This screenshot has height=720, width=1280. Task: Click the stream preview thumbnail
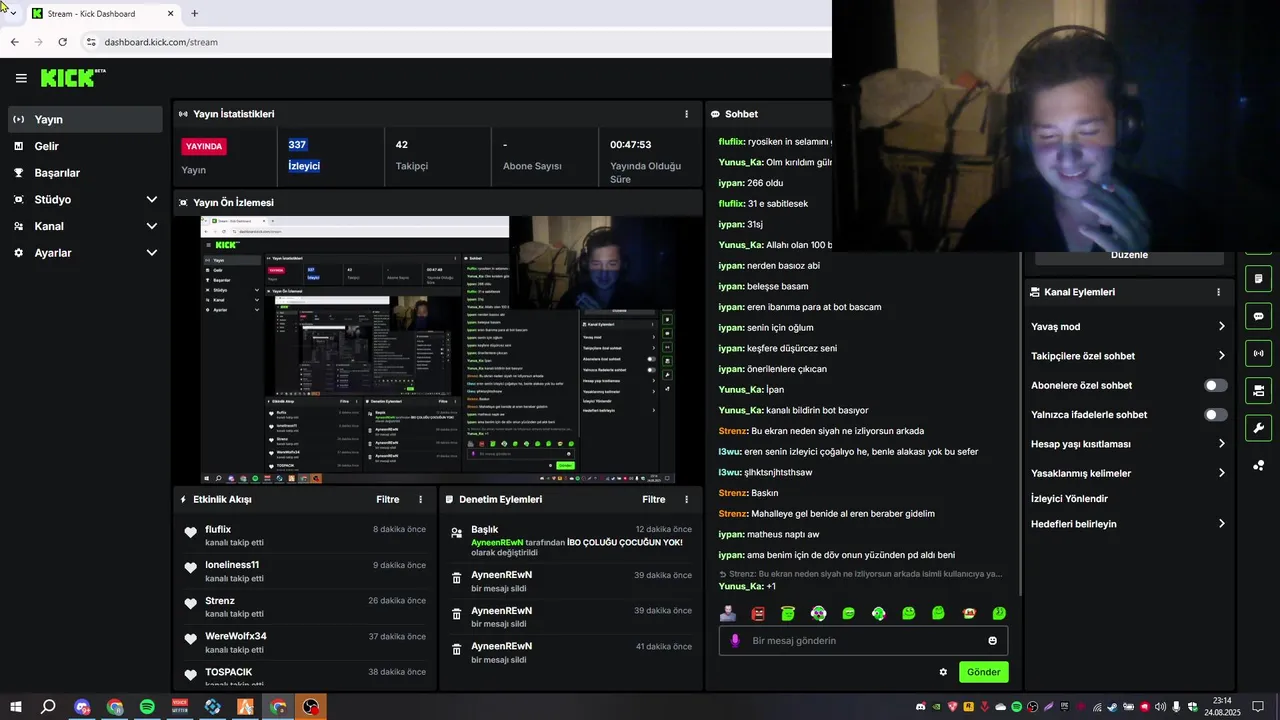(x=438, y=350)
